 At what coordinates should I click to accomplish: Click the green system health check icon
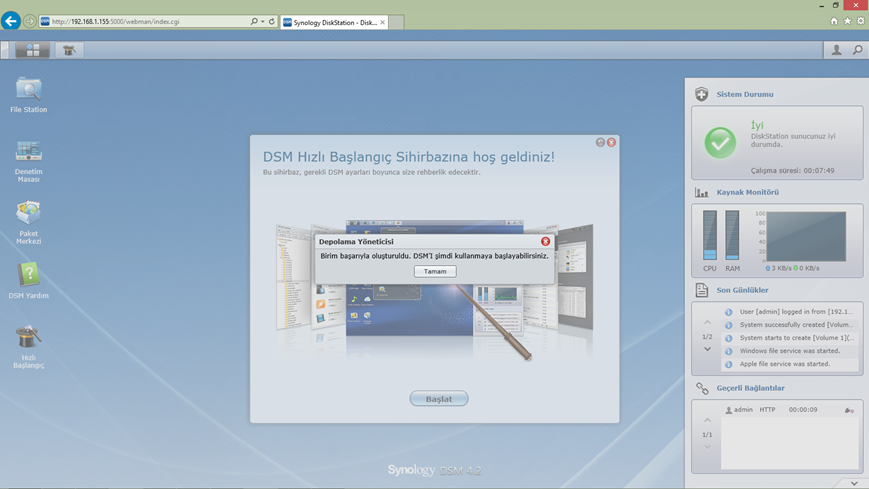720,142
